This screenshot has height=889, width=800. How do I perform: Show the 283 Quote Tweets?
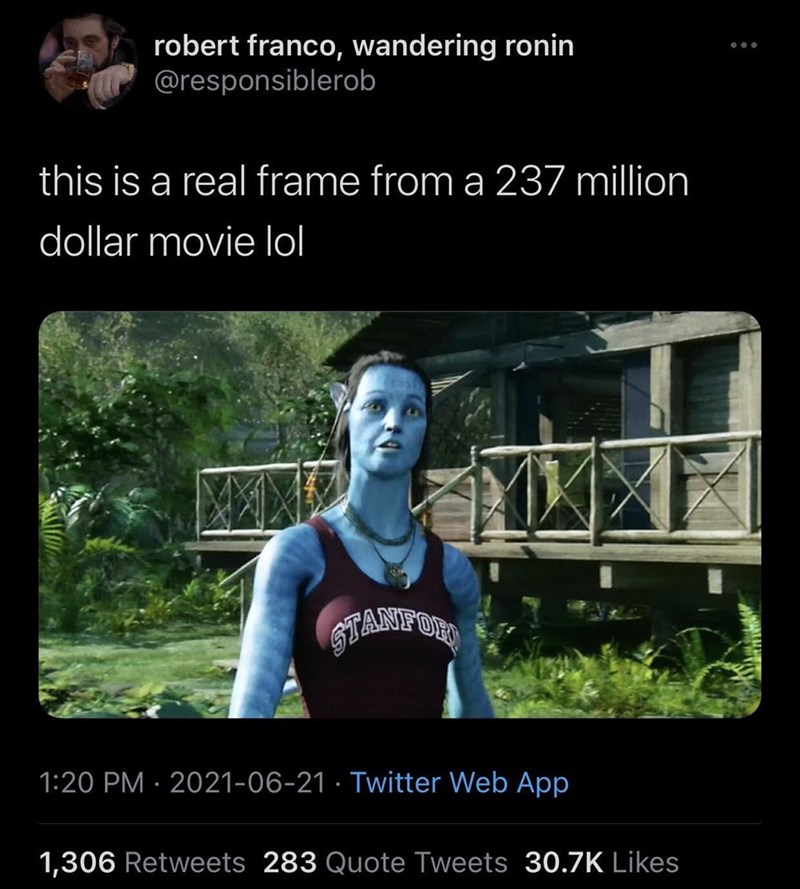(383, 861)
